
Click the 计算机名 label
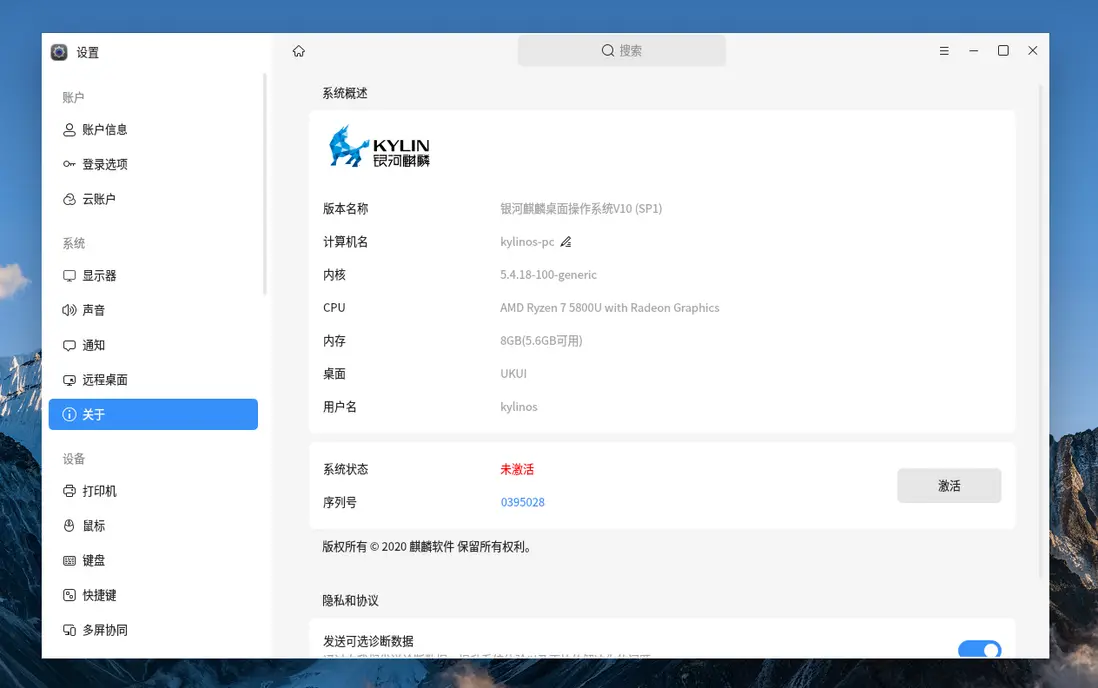[345, 242]
